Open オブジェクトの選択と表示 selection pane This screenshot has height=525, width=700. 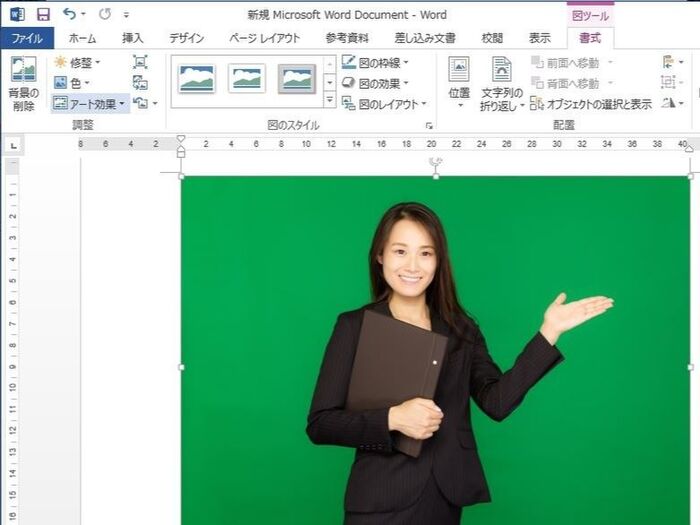coord(590,104)
